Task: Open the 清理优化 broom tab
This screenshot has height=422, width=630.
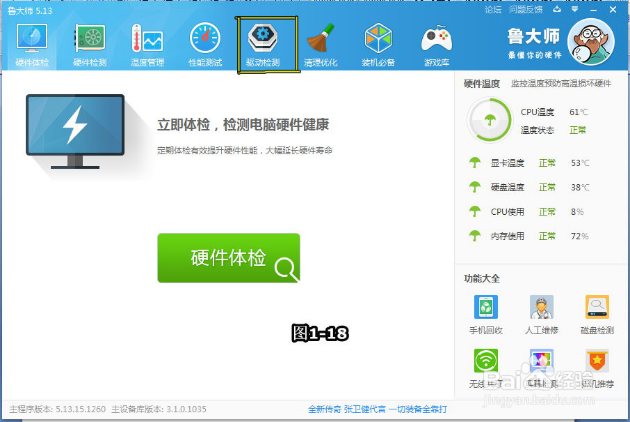Action: tap(320, 45)
